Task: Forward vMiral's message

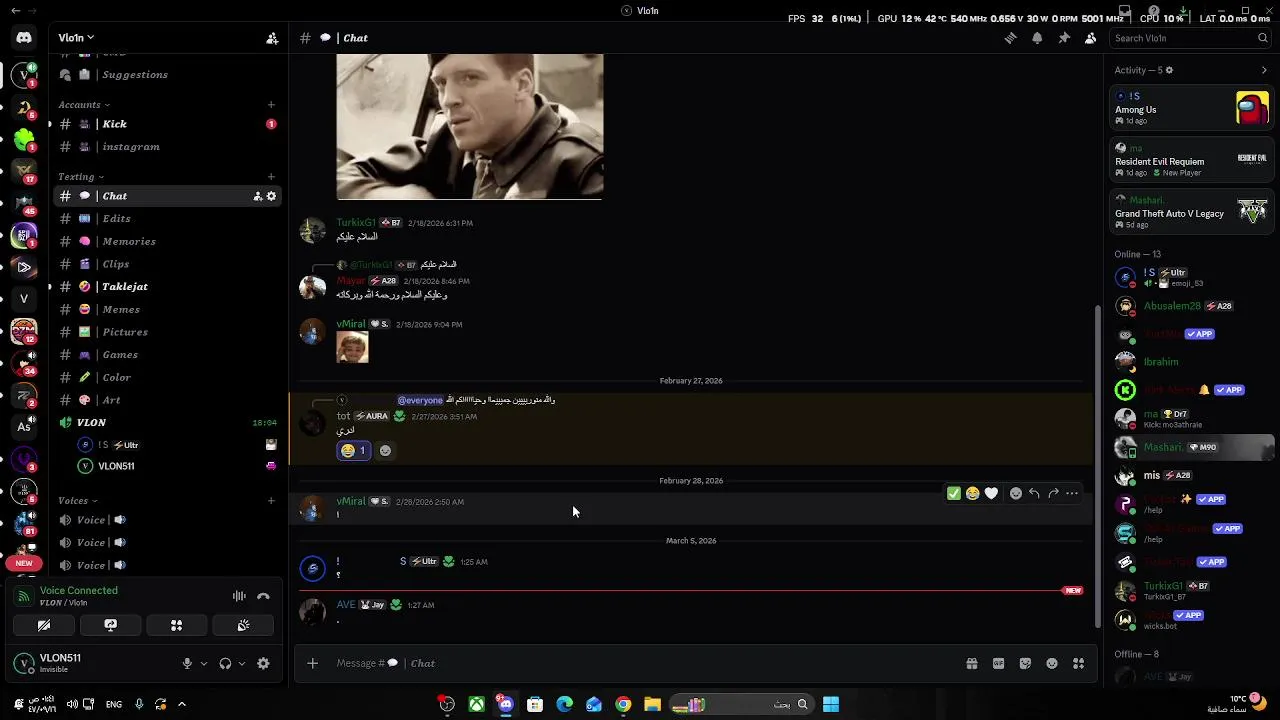Action: (1053, 493)
